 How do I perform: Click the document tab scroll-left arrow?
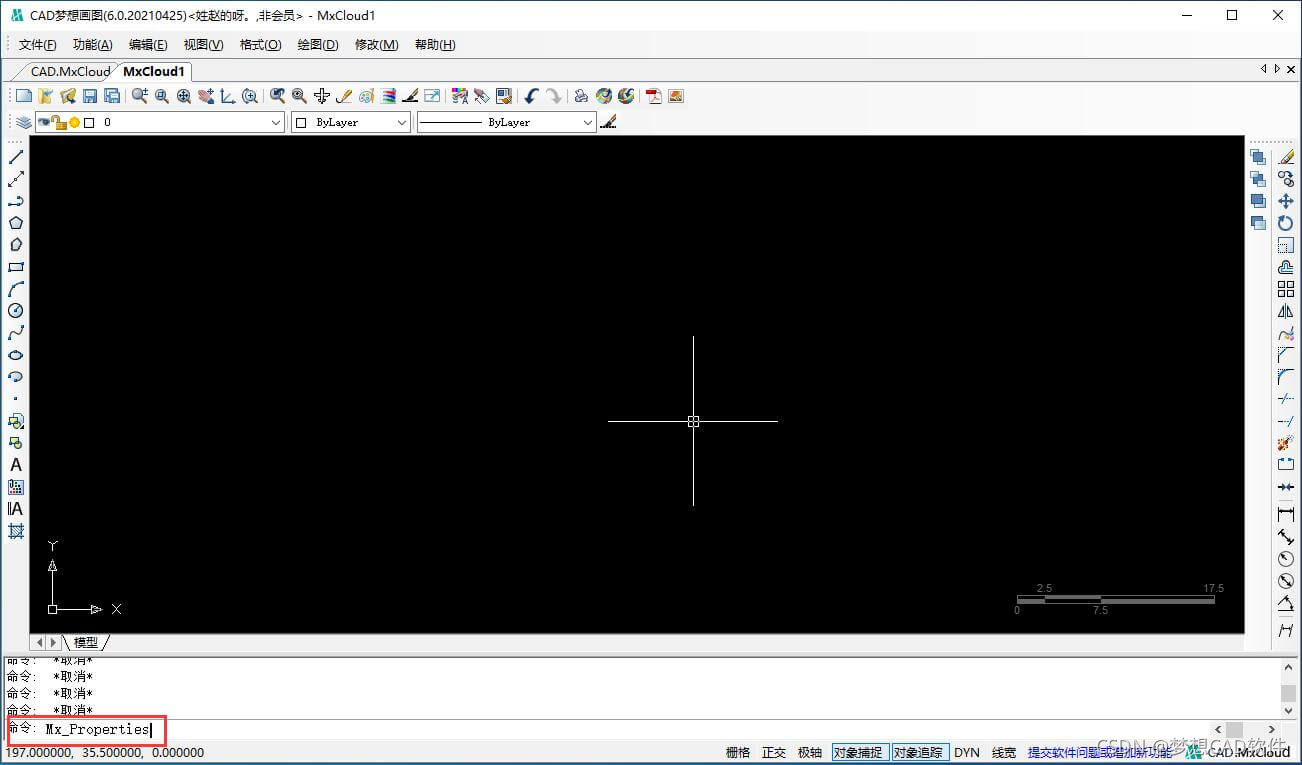coord(1263,69)
